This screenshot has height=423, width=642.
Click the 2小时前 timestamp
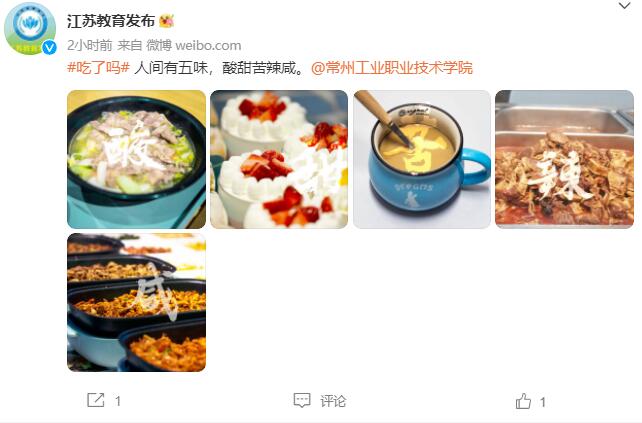[x=90, y=45]
